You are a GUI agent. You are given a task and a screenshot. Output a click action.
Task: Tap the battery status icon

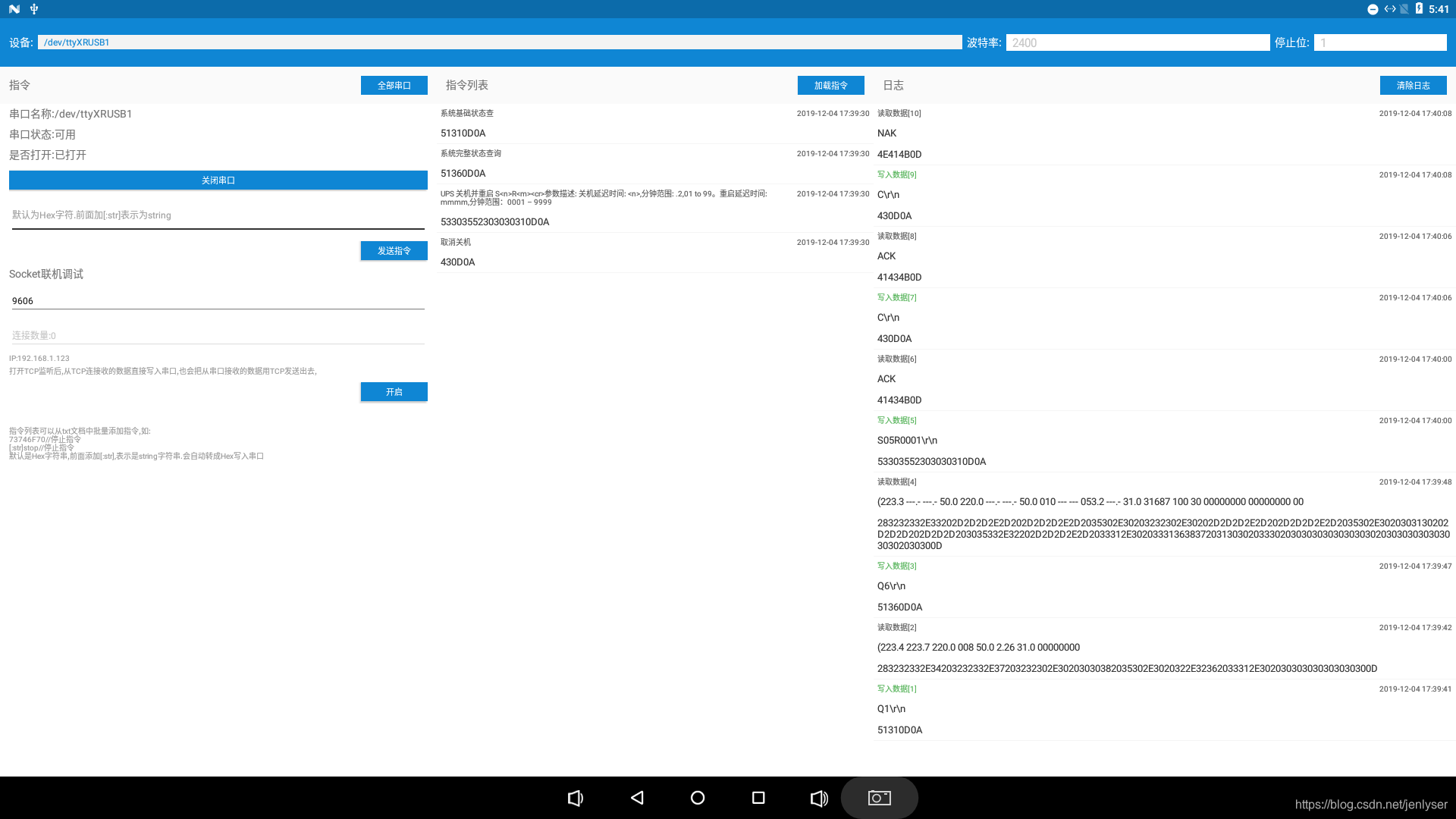(x=1419, y=9)
